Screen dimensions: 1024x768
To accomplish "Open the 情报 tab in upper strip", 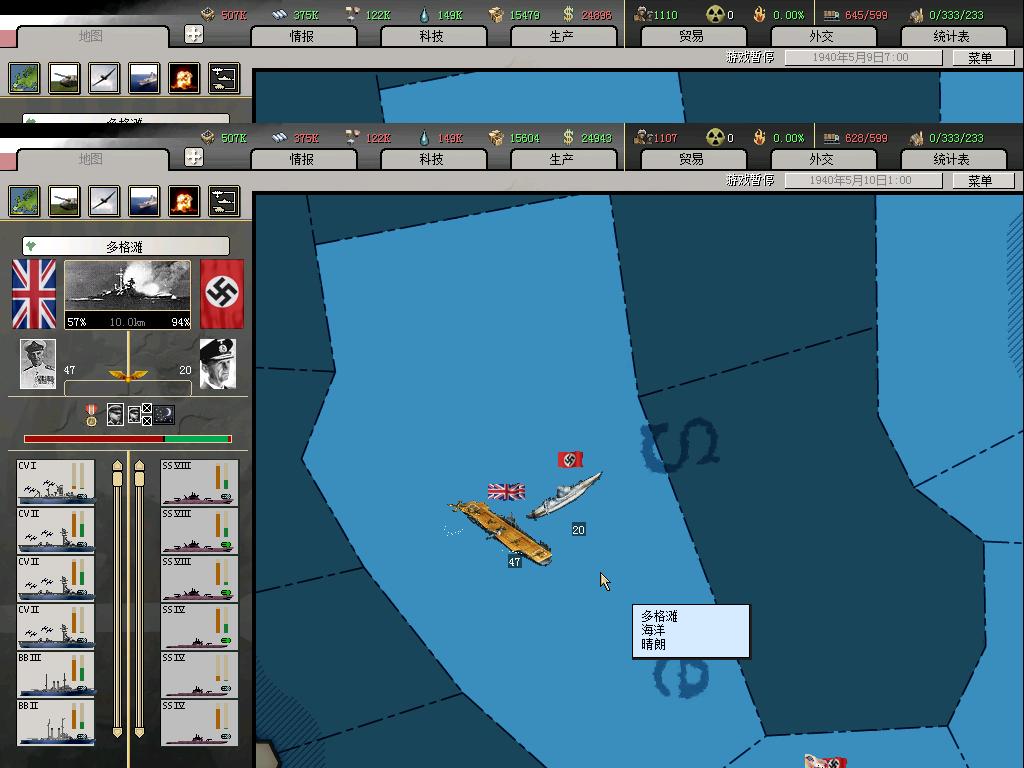I will coord(304,36).
